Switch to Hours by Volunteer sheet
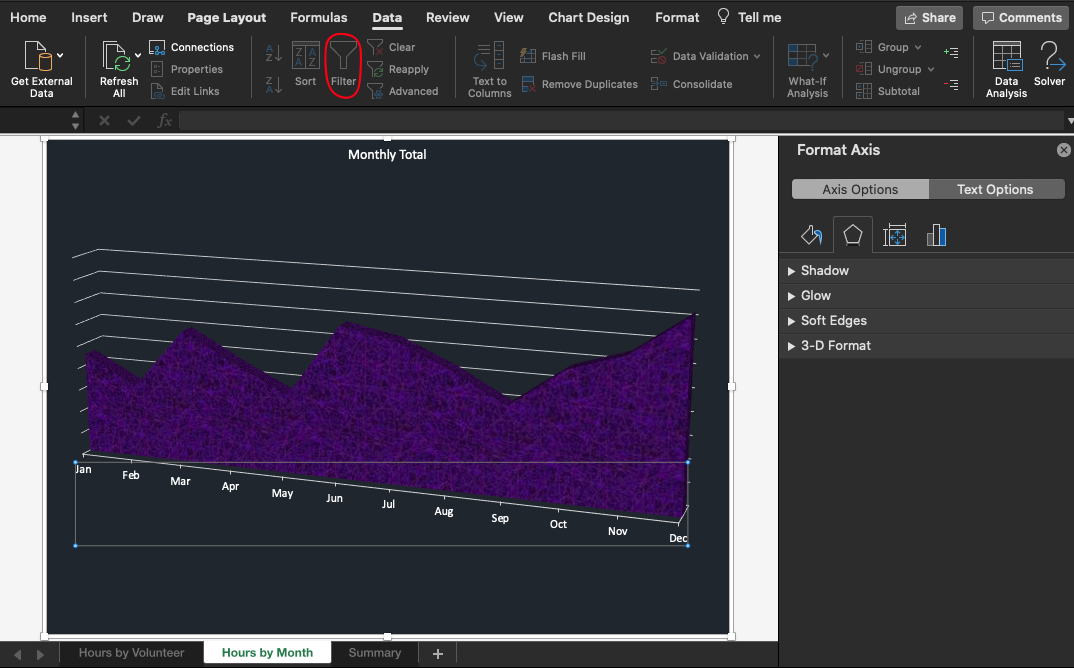 tap(132, 653)
